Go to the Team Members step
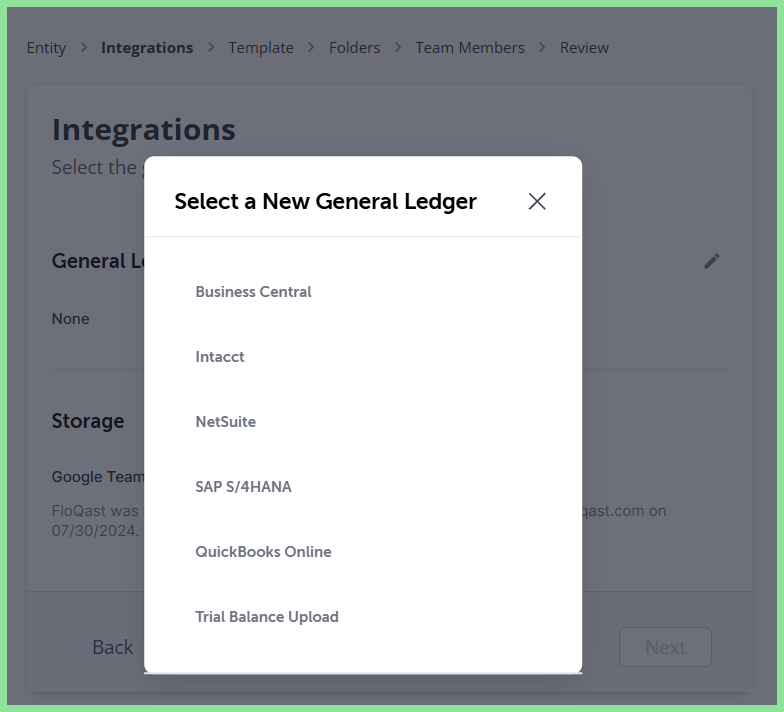Image resolution: width=784 pixels, height=712 pixels. point(470,48)
